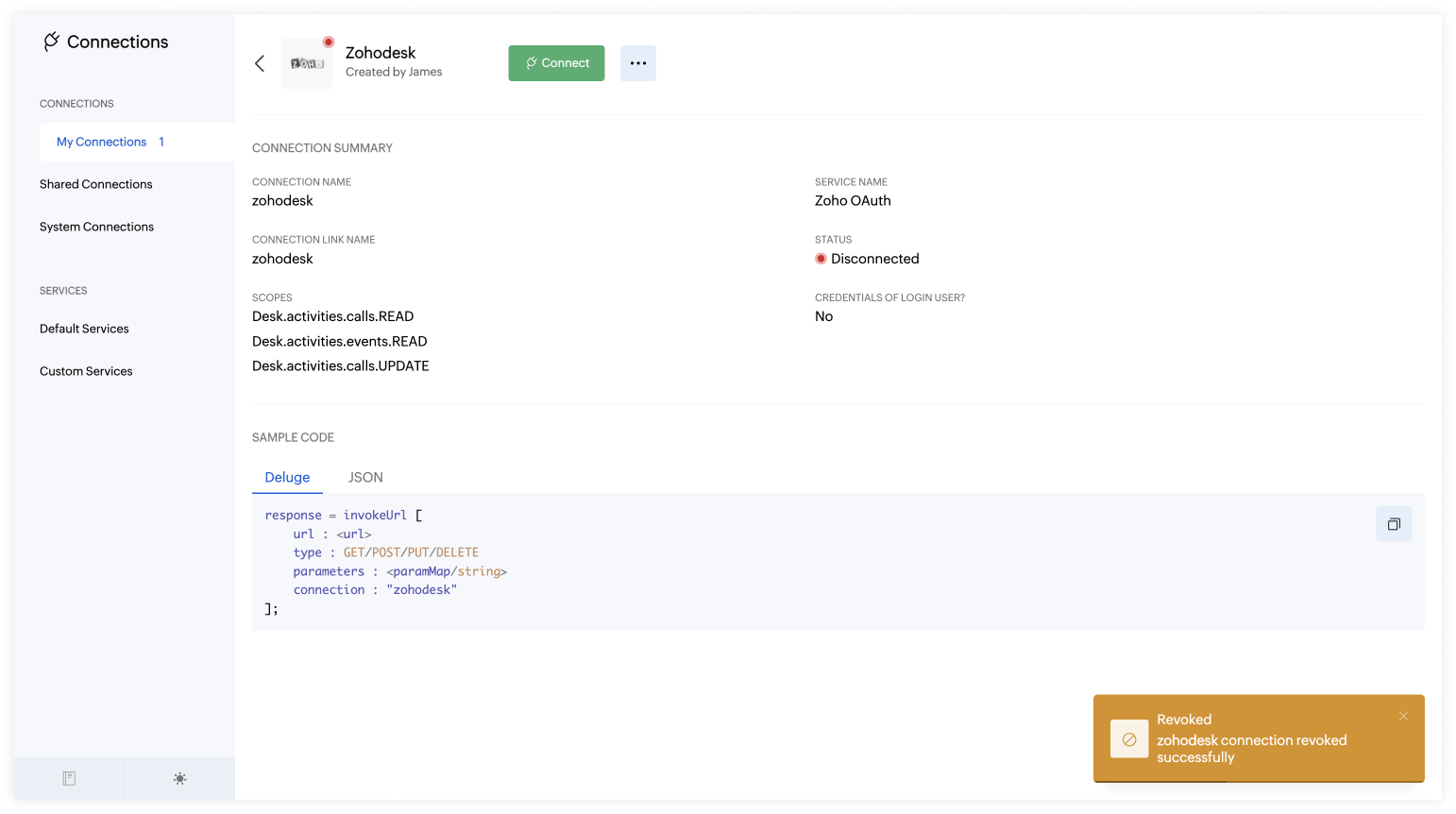Open the three-dots more options menu
The width and height of the screenshot is (1456, 814).
pyautogui.click(x=638, y=63)
